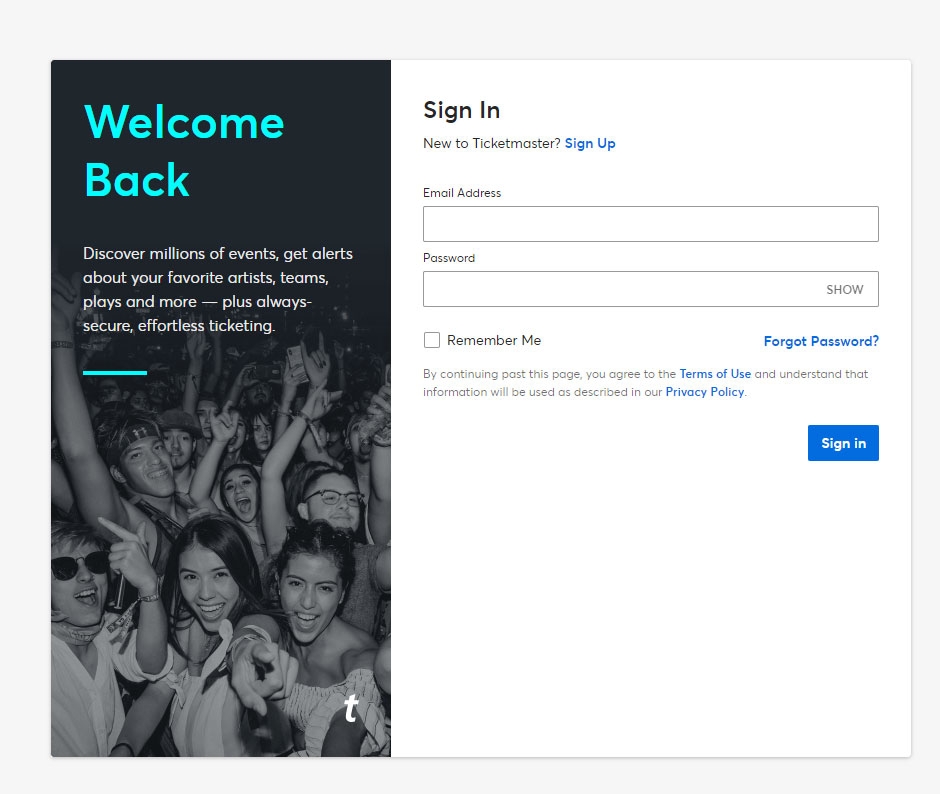Screen dimensions: 940x794
Task: Click the 'Email Address' field label
Action: (x=462, y=193)
